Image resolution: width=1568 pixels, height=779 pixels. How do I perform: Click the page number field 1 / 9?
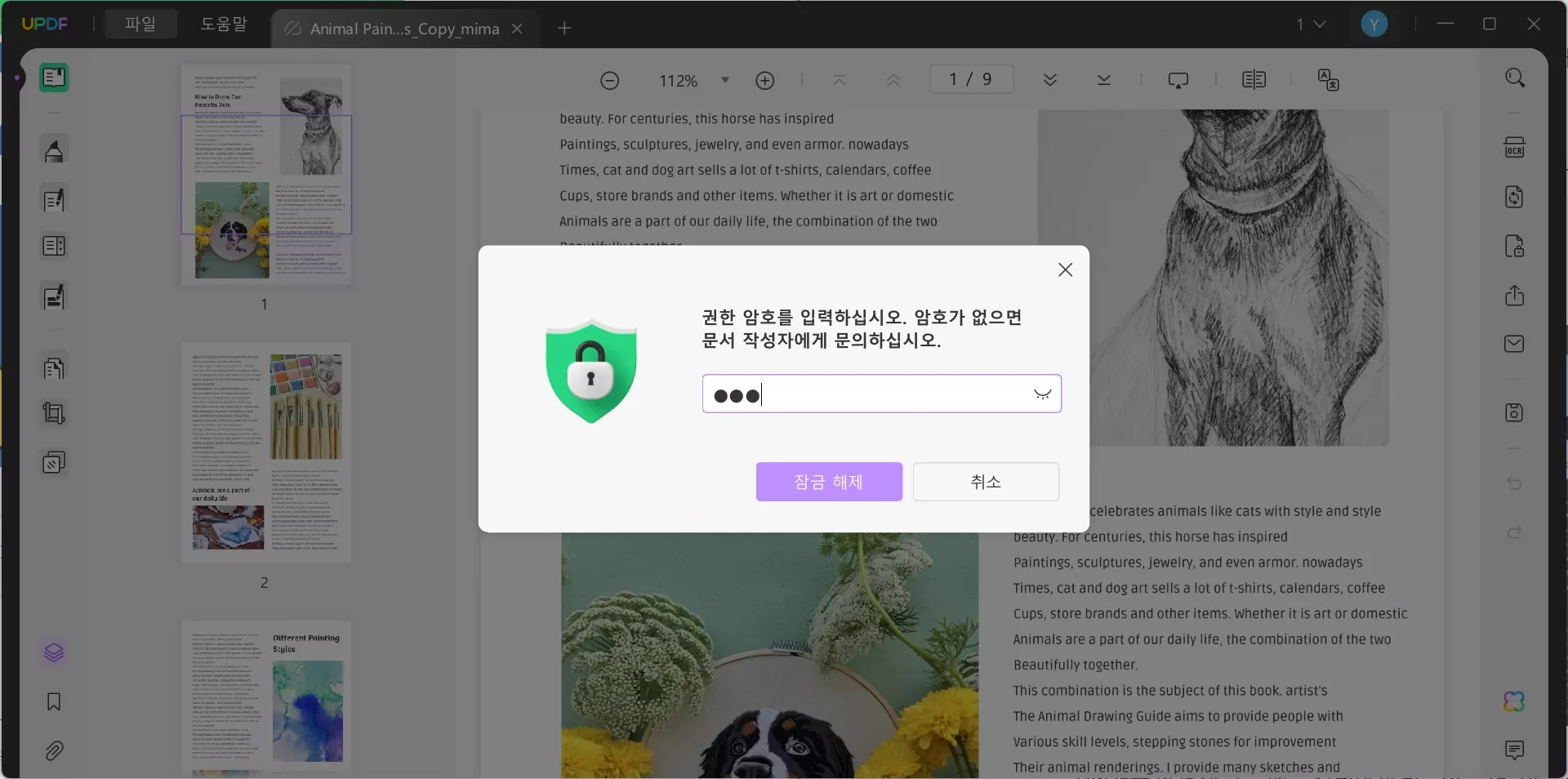pos(972,79)
